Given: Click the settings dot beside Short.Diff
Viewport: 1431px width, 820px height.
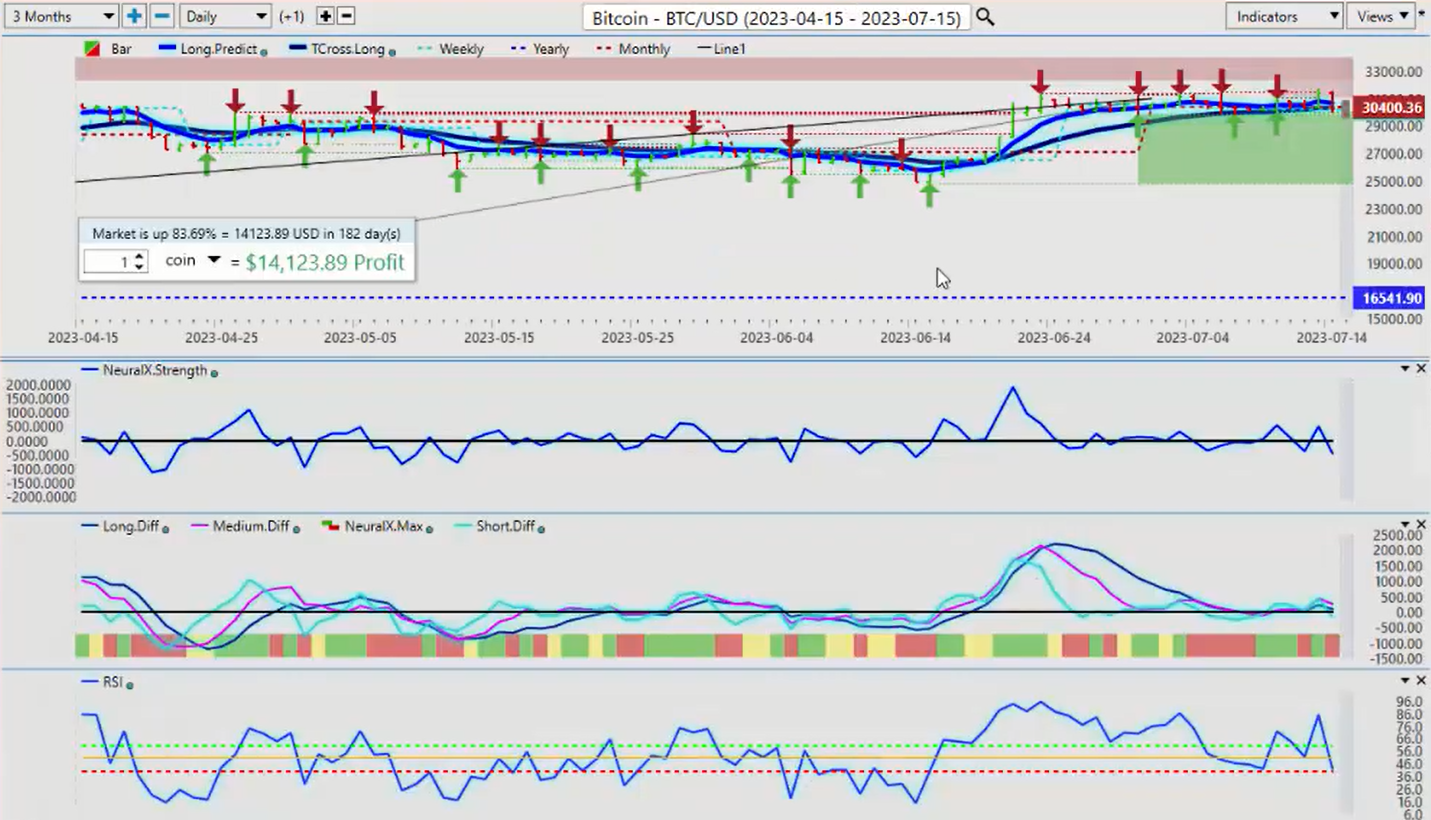Looking at the screenshot, I should pos(541,528).
